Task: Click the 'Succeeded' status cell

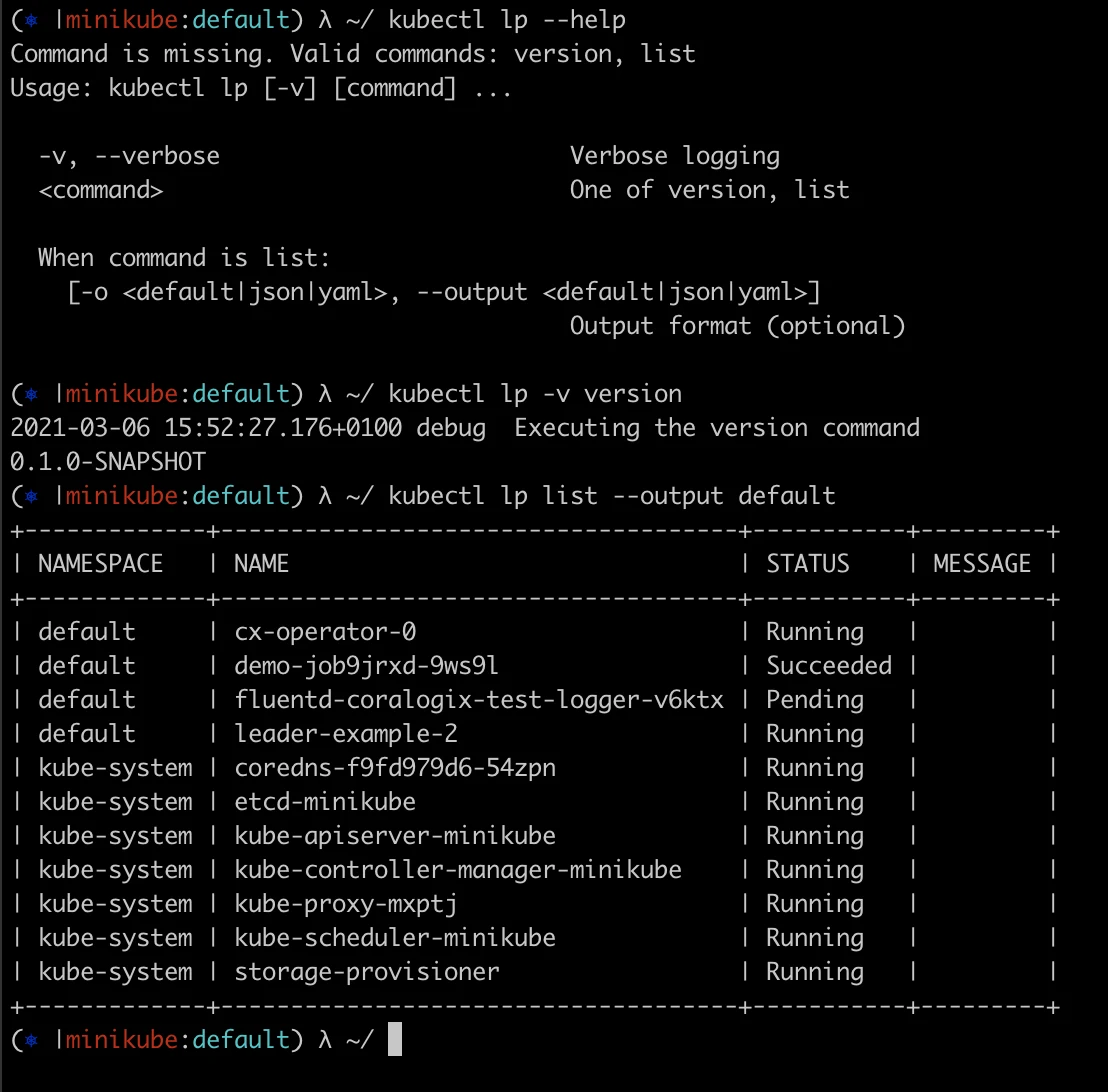Action: [x=829, y=665]
